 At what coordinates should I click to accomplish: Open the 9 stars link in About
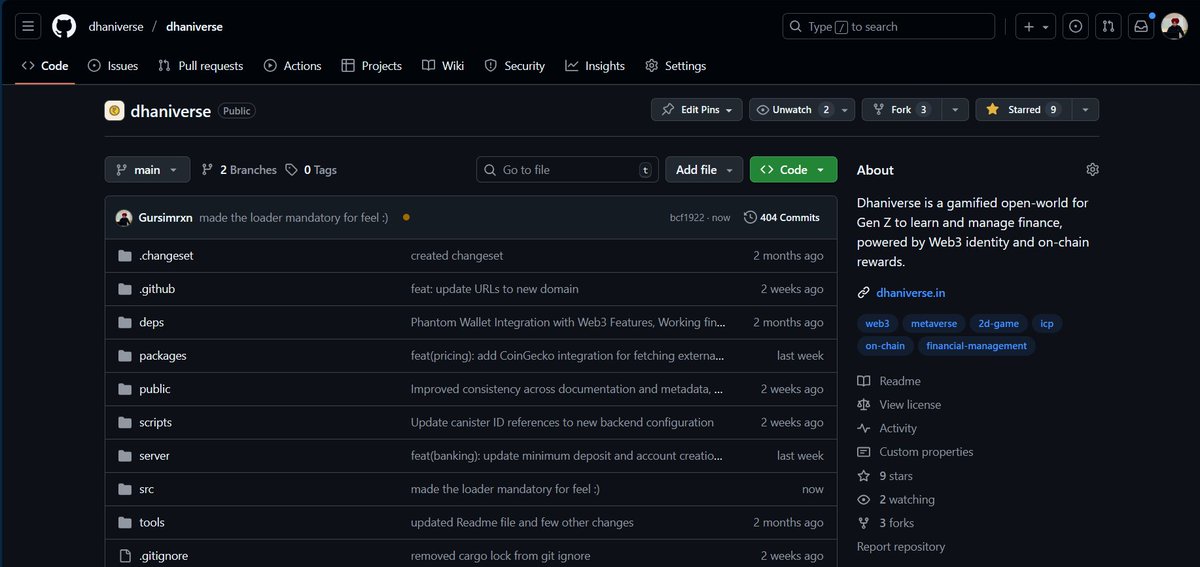(x=885, y=476)
